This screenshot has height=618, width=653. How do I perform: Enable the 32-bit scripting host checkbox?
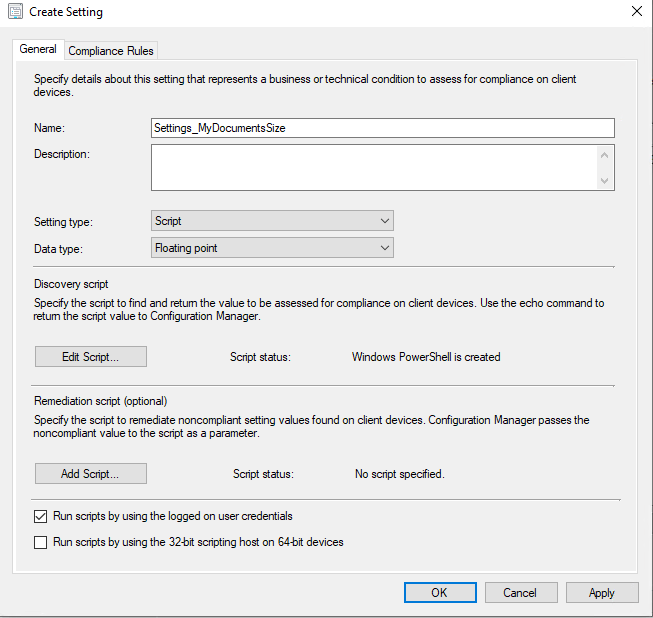coord(41,542)
